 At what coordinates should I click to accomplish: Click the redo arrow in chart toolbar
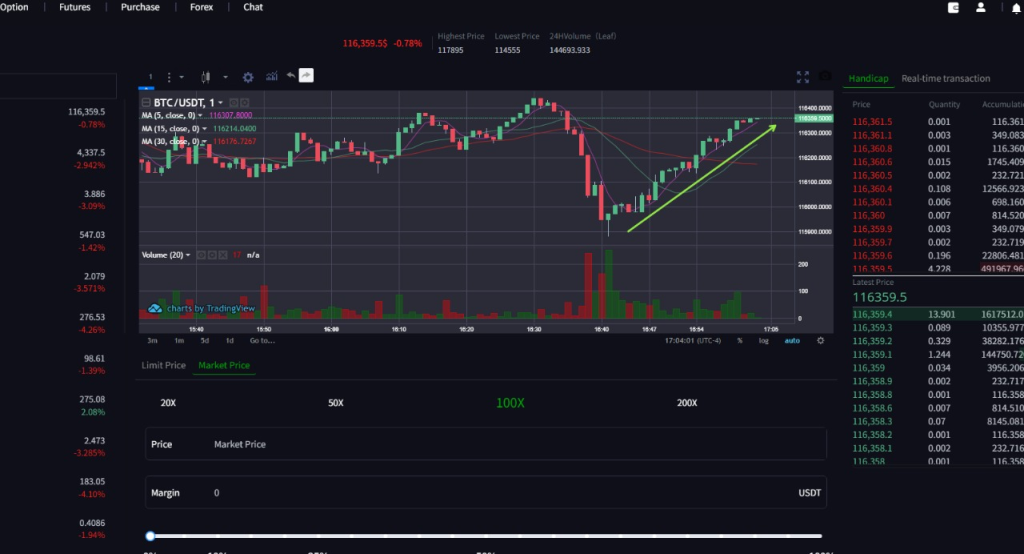tap(306, 75)
